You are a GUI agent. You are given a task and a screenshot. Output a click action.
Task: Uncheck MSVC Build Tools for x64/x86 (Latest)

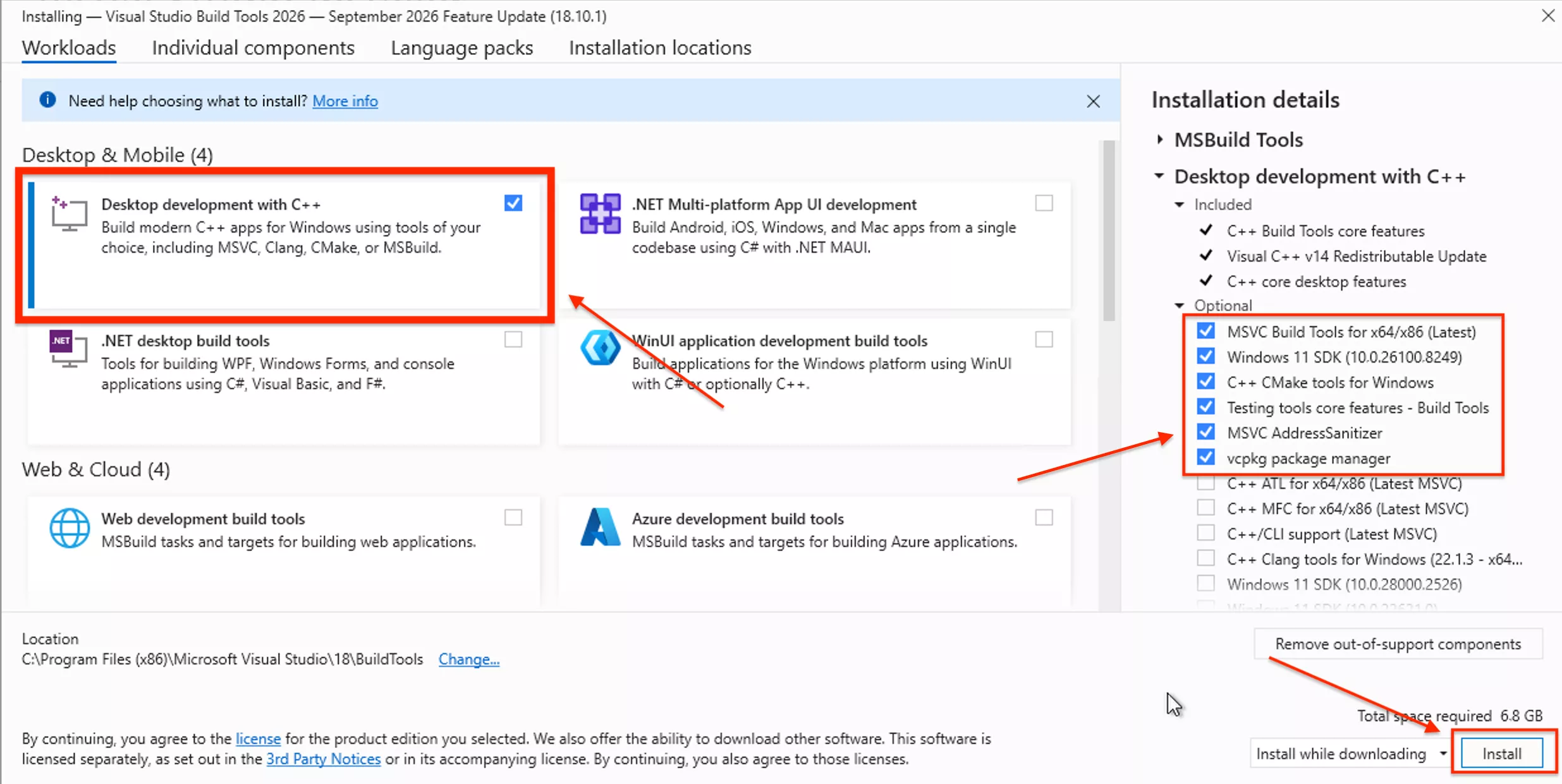[x=1206, y=331]
